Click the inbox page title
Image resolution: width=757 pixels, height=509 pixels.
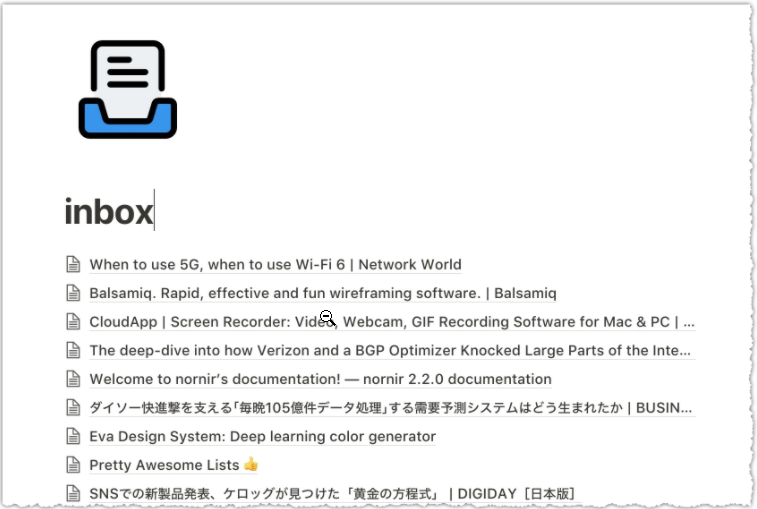109,212
